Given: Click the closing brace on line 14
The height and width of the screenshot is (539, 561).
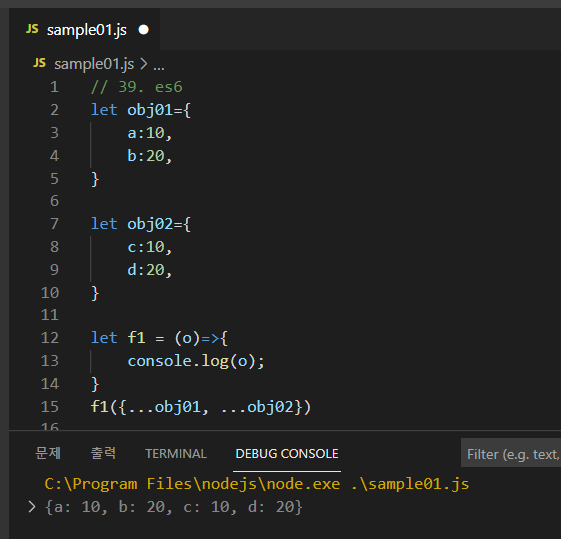Looking at the screenshot, I should (95, 384).
